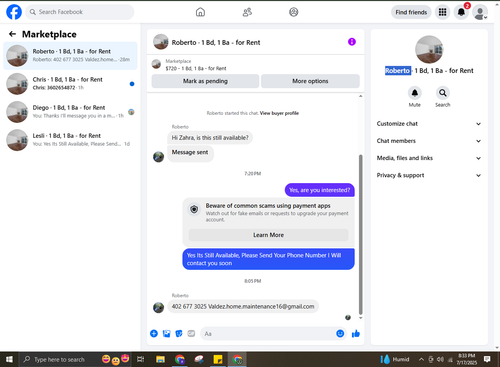
Task: Go back with the Marketplace back arrow
Action: (12, 34)
